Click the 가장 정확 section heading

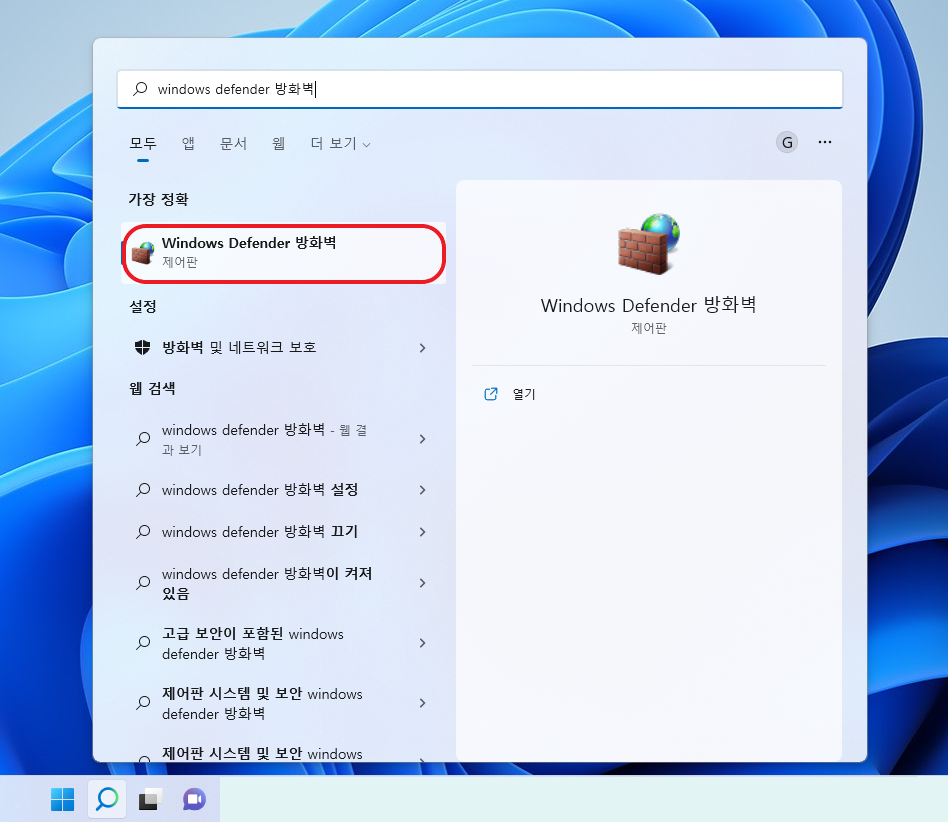point(158,199)
